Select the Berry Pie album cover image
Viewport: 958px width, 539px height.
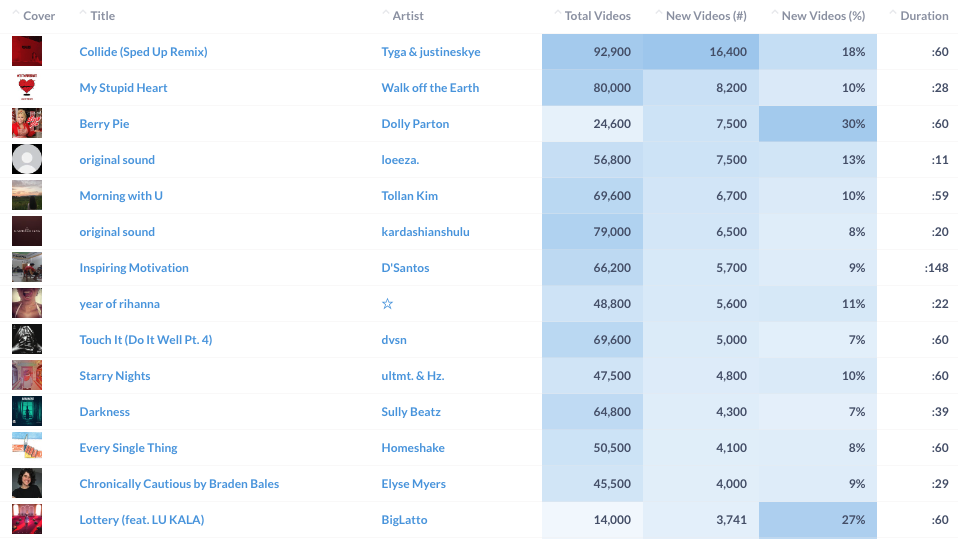point(27,123)
